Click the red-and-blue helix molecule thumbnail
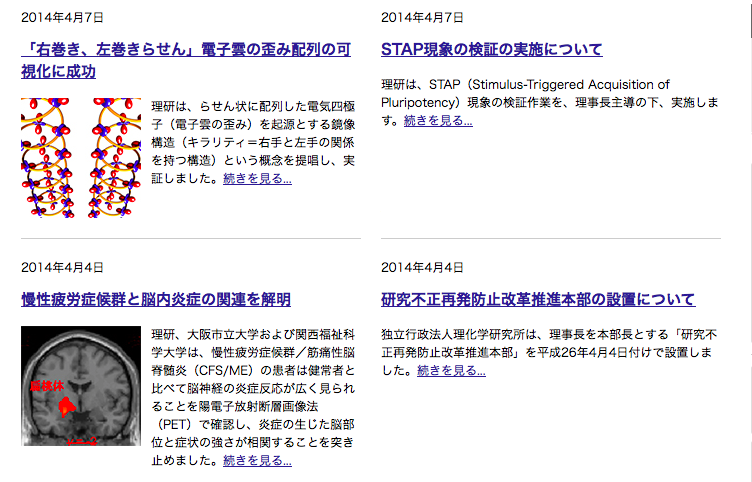 click(x=81, y=158)
